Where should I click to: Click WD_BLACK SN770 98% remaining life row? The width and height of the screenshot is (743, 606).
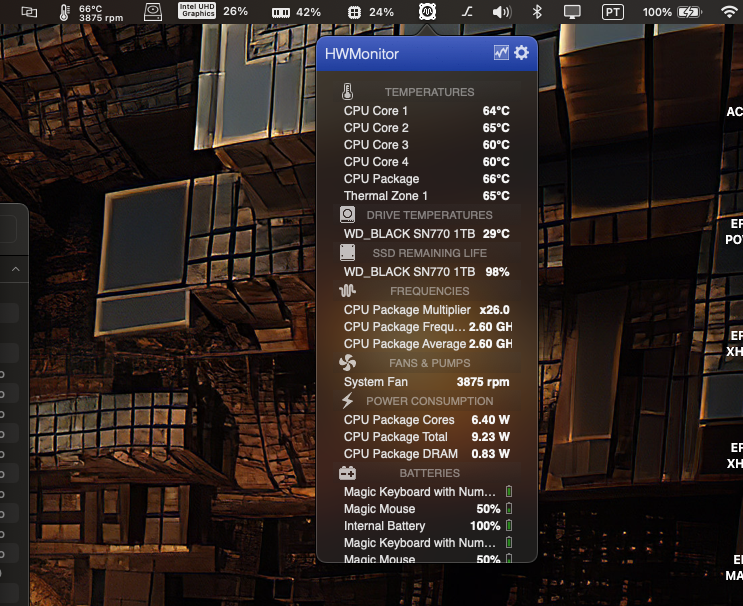point(426,271)
